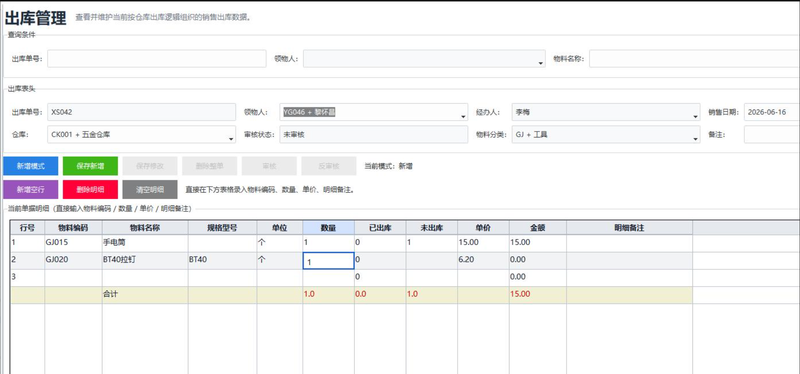This screenshot has height=374, width=800.
Task: Click the 未出库 column header
Action: pos(432,228)
